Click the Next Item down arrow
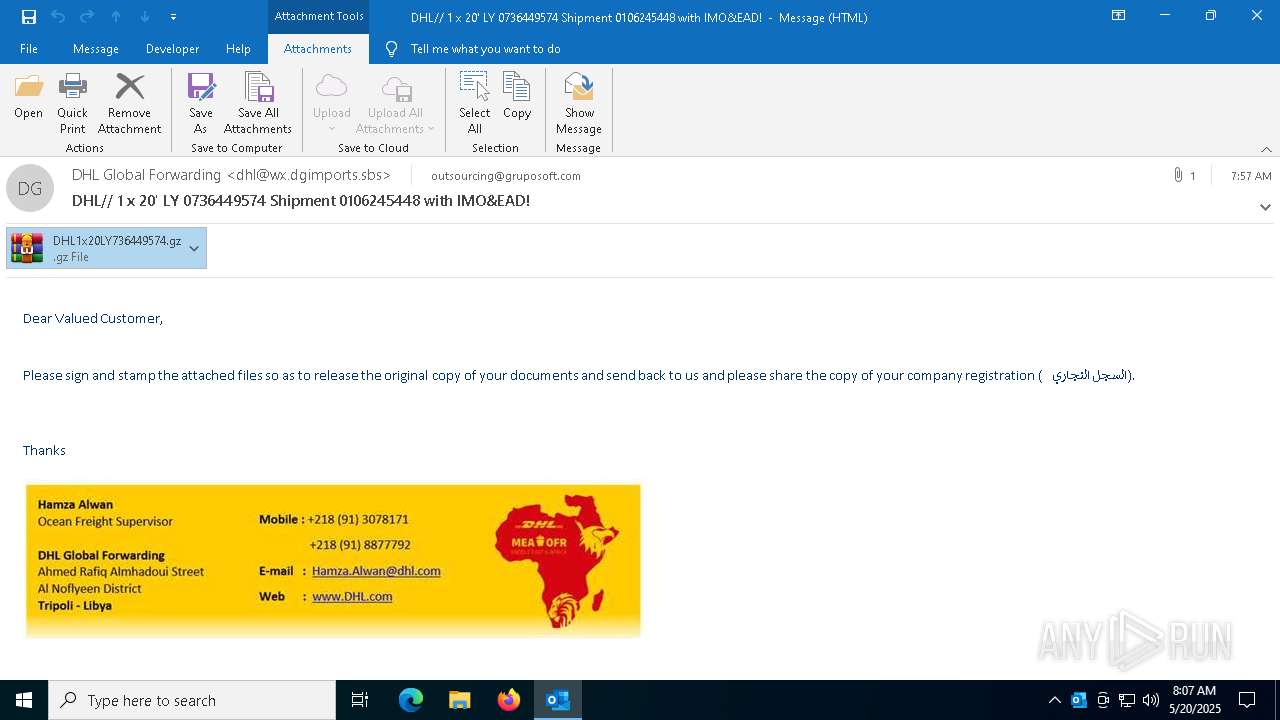 [145, 17]
